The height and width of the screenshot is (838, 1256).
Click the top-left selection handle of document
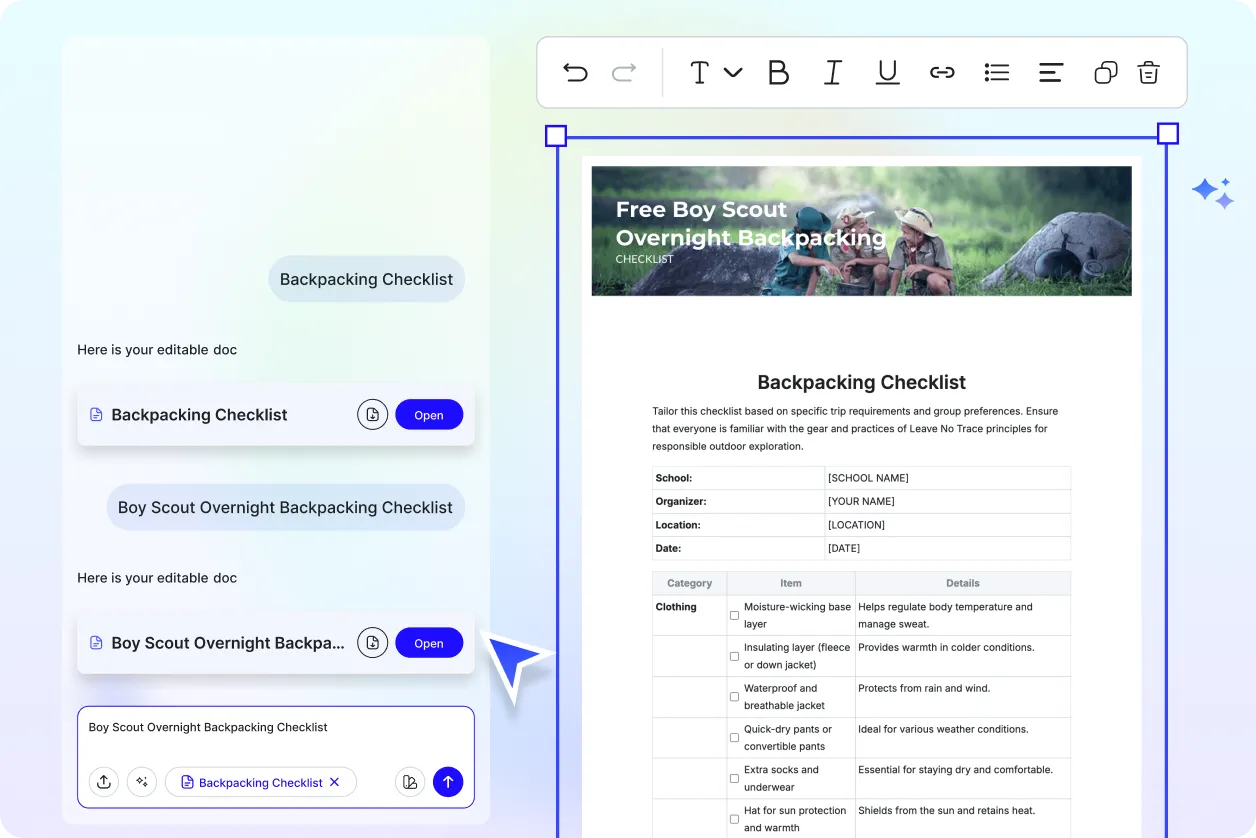[556, 135]
